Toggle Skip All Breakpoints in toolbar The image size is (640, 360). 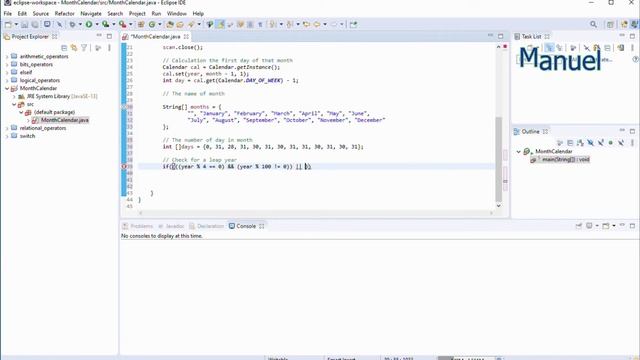pyautogui.click(x=59, y=24)
